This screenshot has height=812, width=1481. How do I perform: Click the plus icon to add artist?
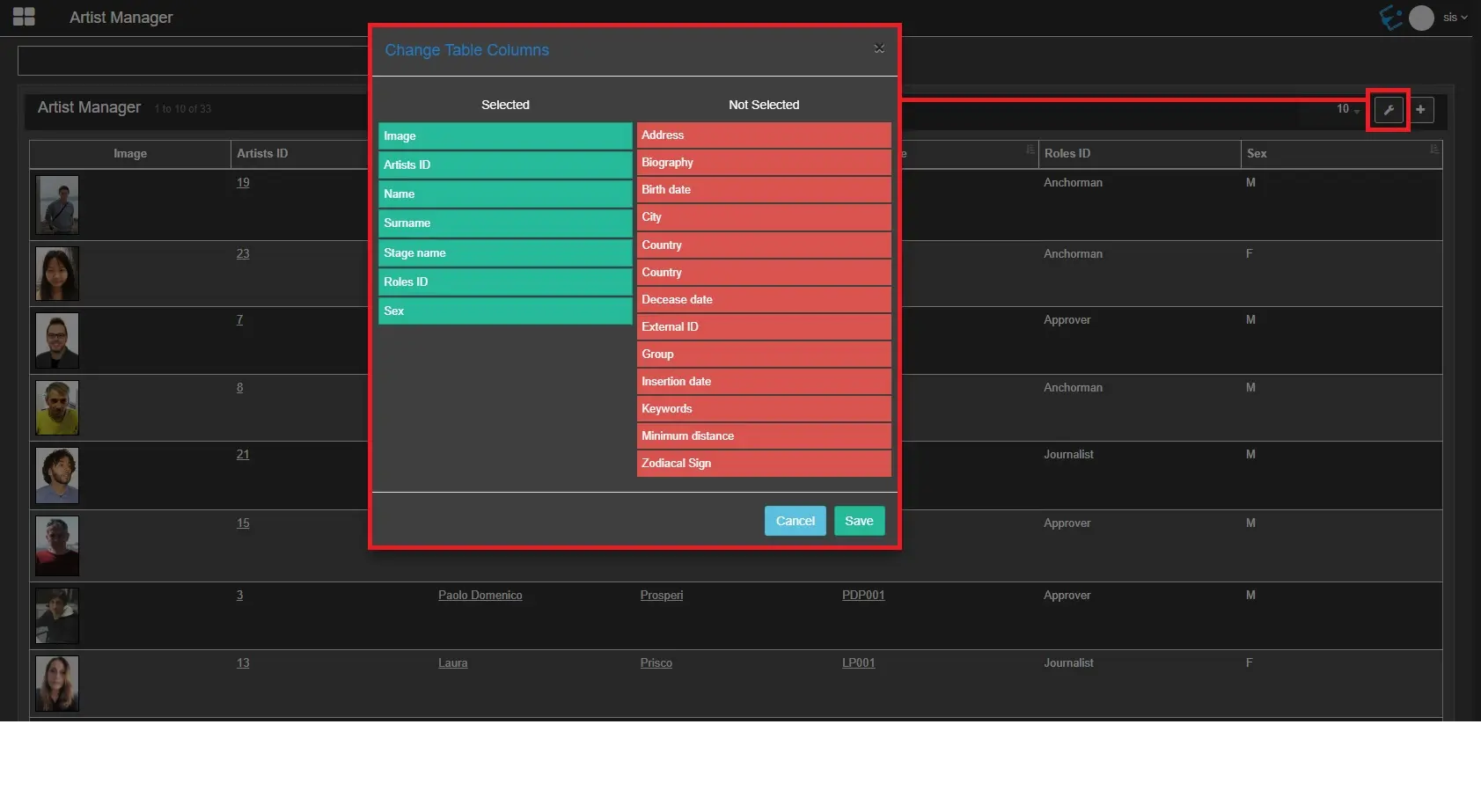point(1420,110)
